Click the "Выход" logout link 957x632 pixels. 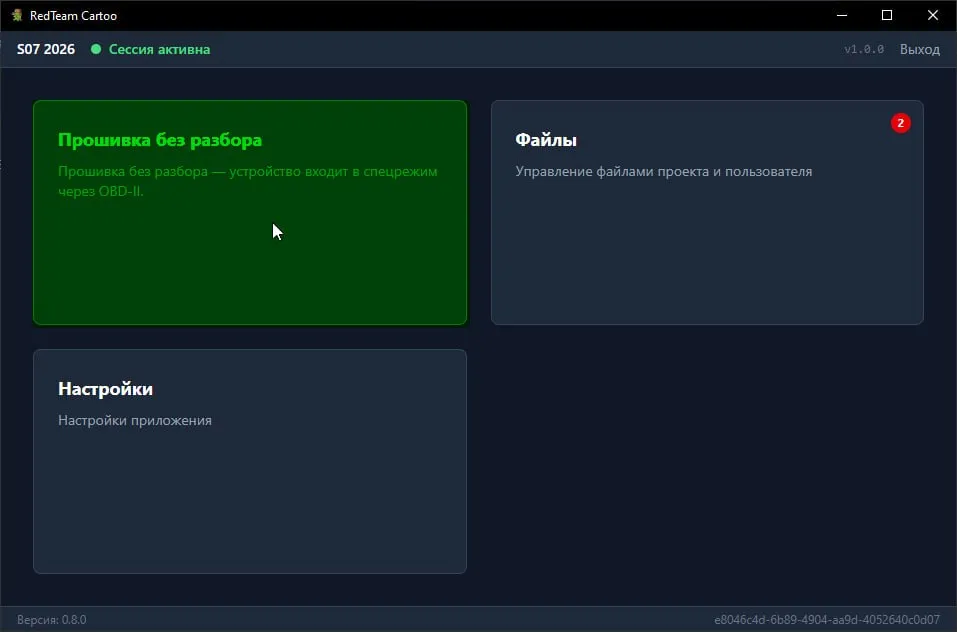919,49
